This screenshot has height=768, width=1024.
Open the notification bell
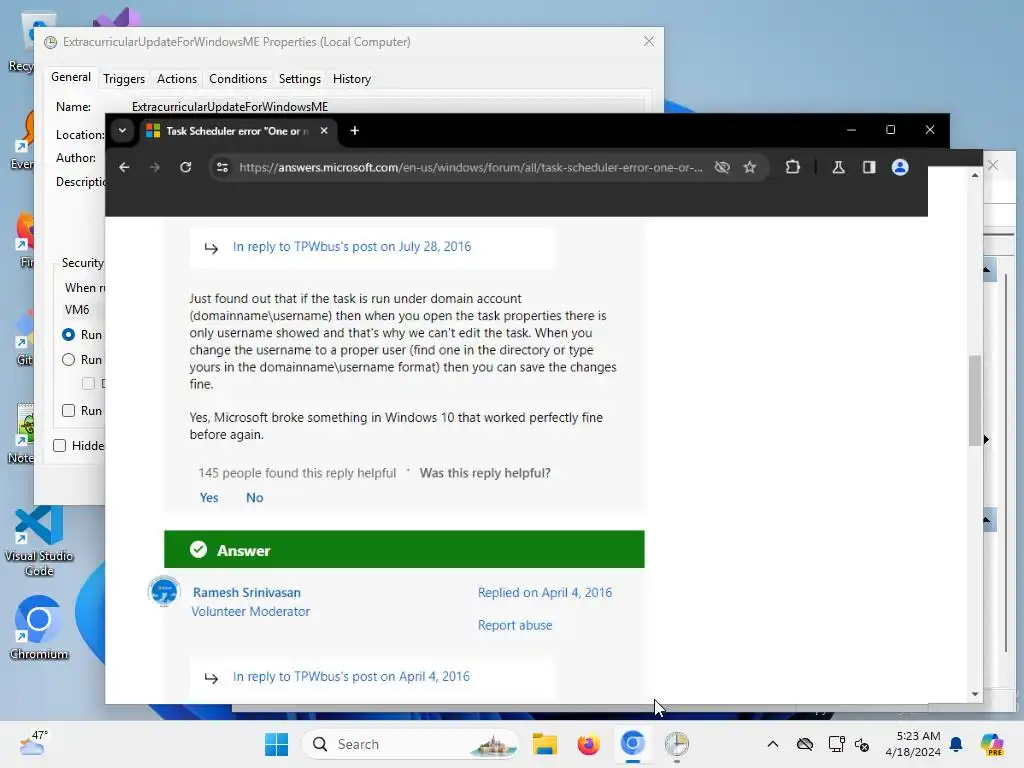pyautogui.click(x=956, y=744)
